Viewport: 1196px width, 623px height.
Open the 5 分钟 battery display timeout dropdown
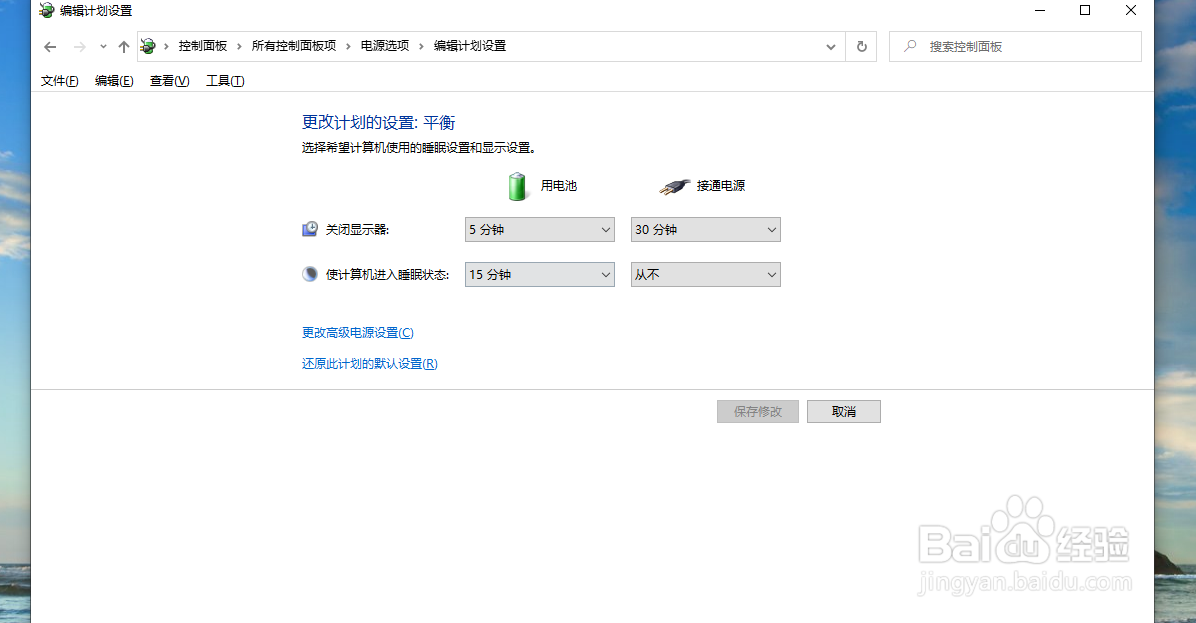click(x=539, y=229)
